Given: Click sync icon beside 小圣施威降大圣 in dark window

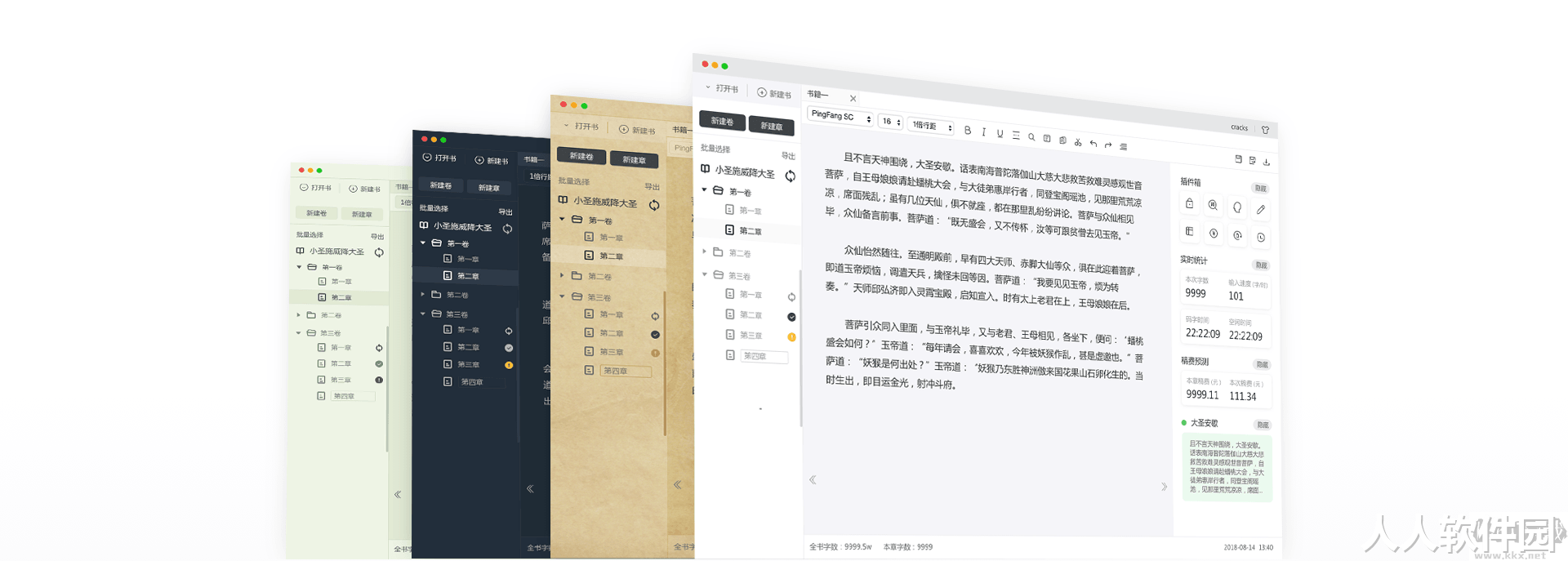Looking at the screenshot, I should 507,229.
